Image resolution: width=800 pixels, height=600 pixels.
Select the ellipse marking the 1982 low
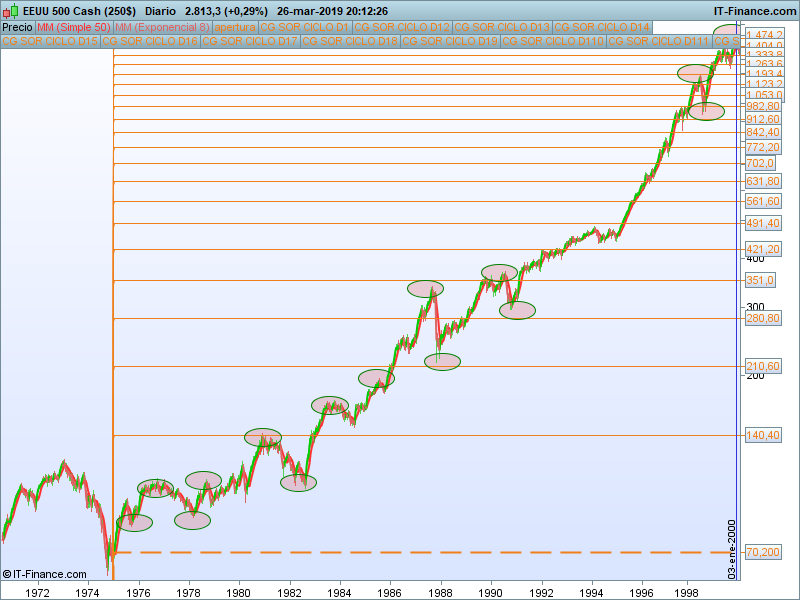[x=298, y=482]
